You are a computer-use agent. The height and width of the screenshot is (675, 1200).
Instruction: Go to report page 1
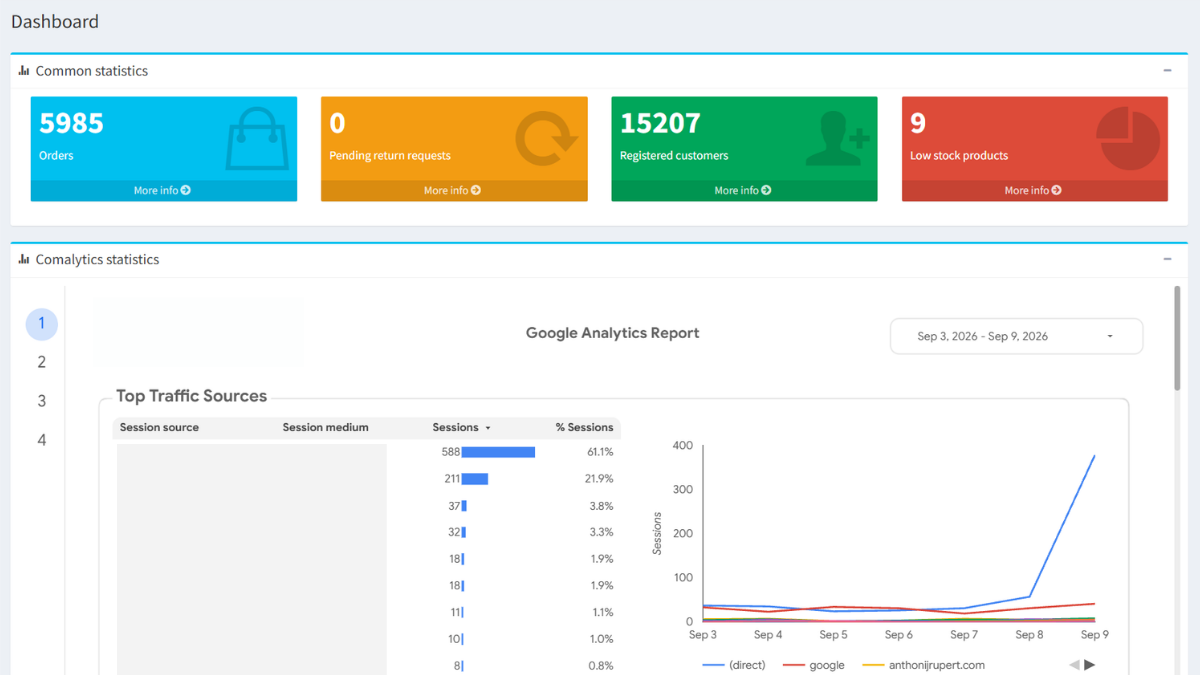[41, 323]
